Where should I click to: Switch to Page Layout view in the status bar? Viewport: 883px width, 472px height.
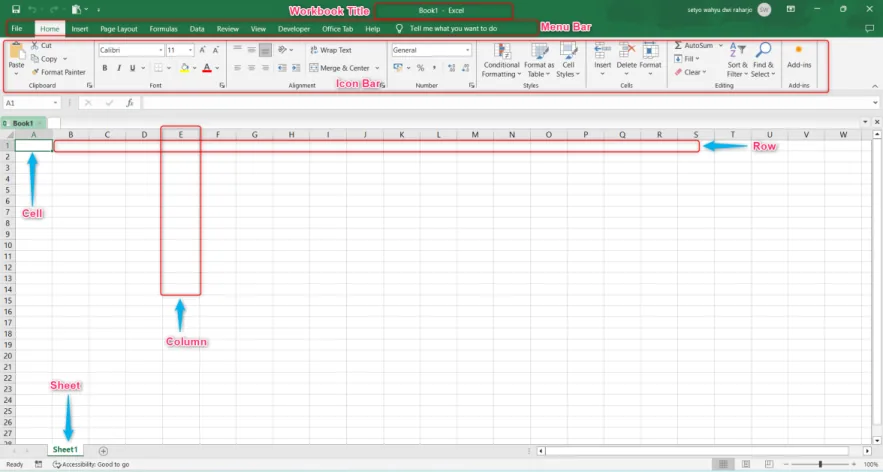tap(746, 464)
